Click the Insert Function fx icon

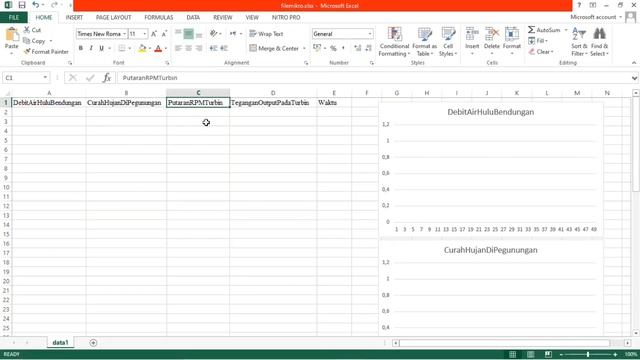[107, 78]
